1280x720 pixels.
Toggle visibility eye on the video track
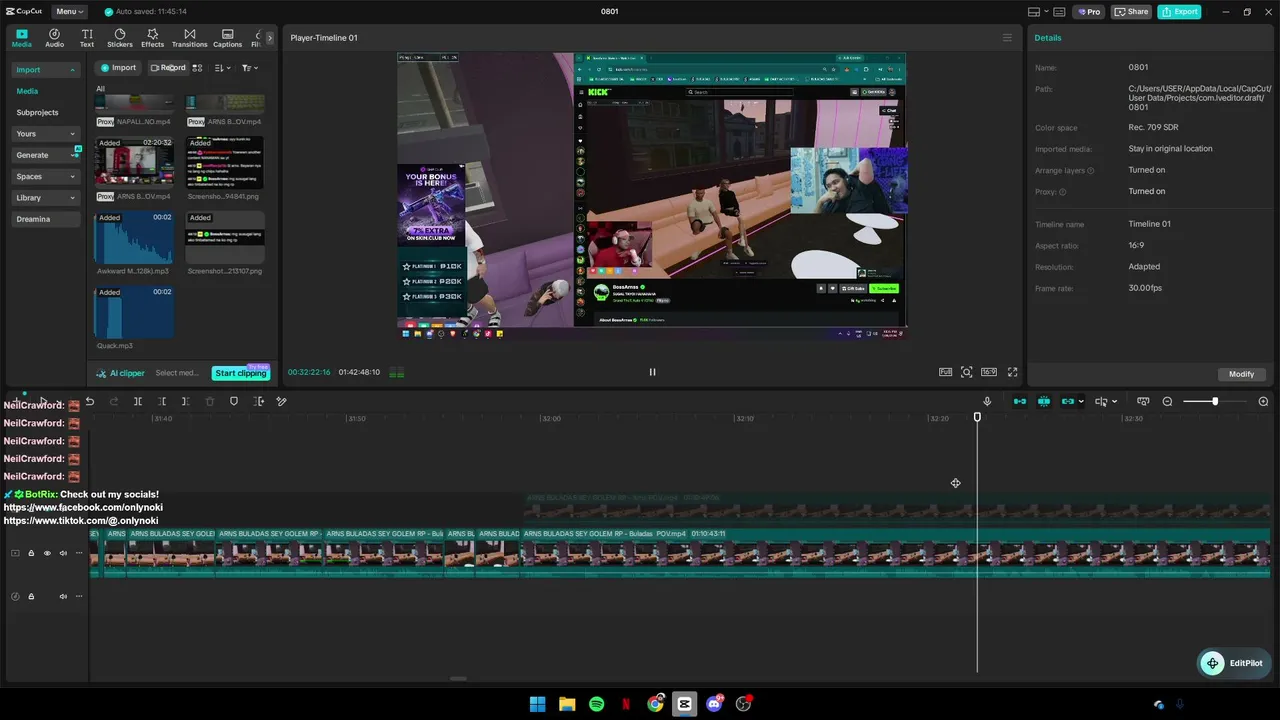[47, 553]
